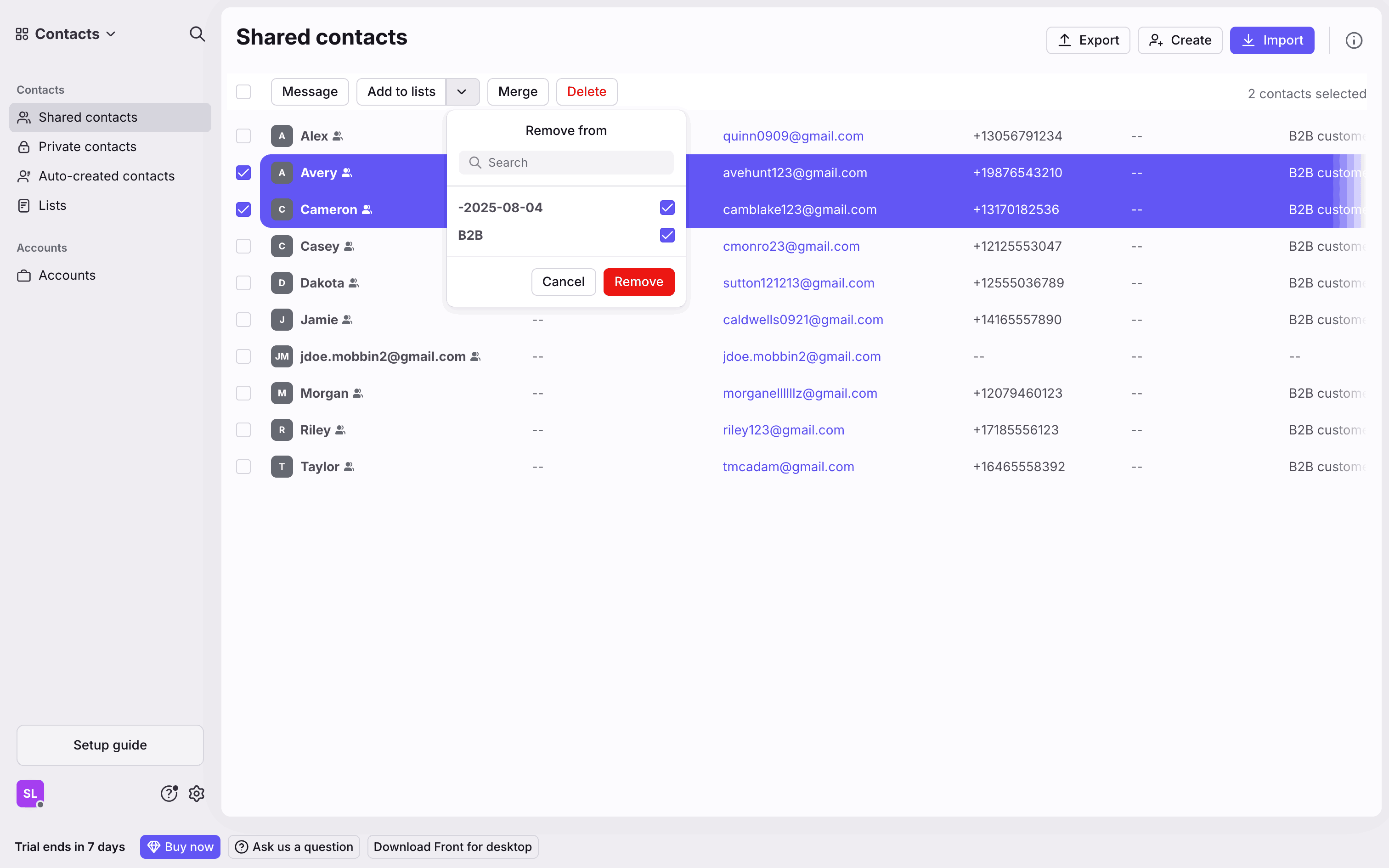Open settings gear icon at bottom left
Screen dimensions: 1389x868
click(196, 794)
